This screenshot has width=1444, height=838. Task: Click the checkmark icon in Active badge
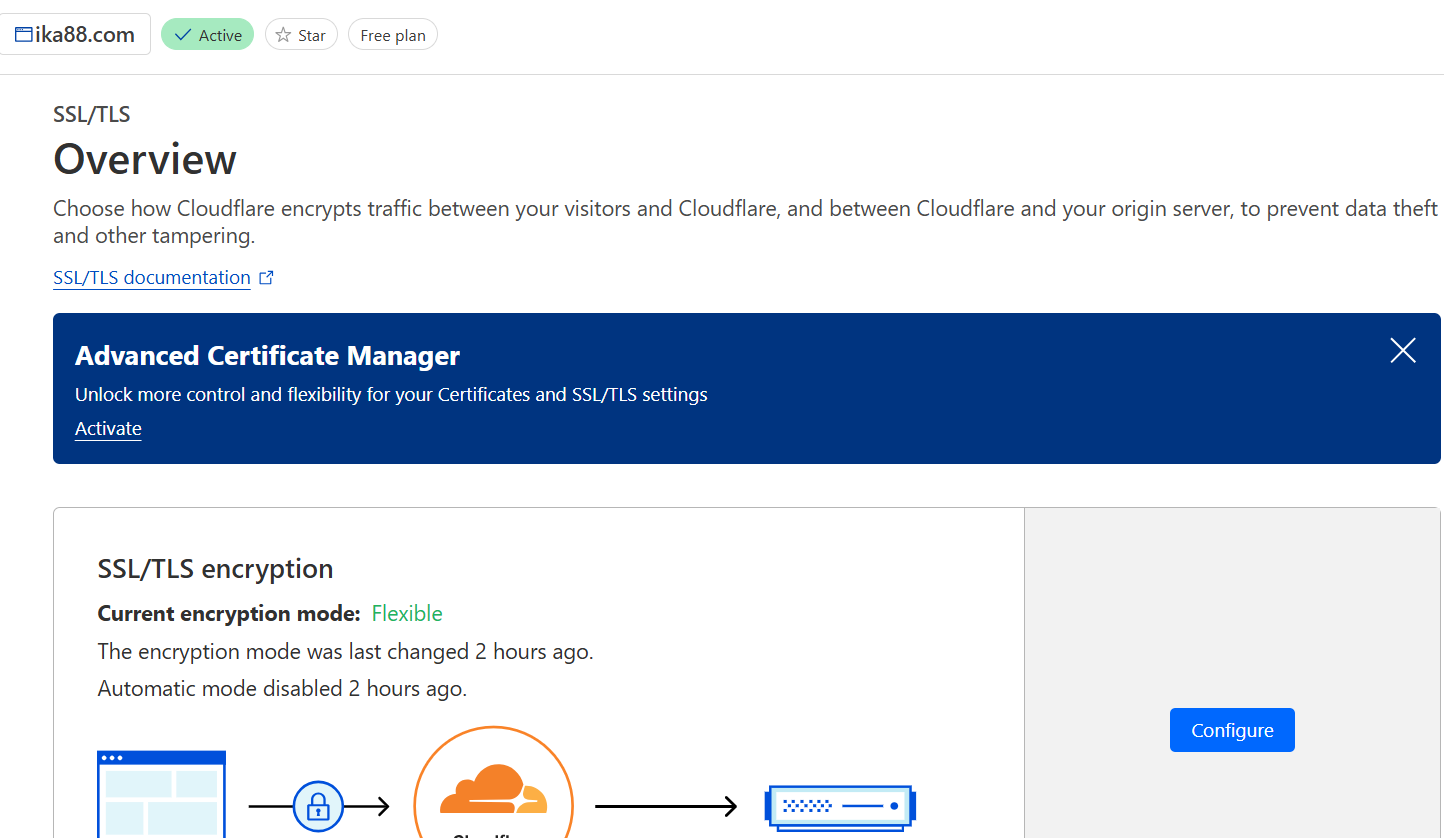click(183, 35)
